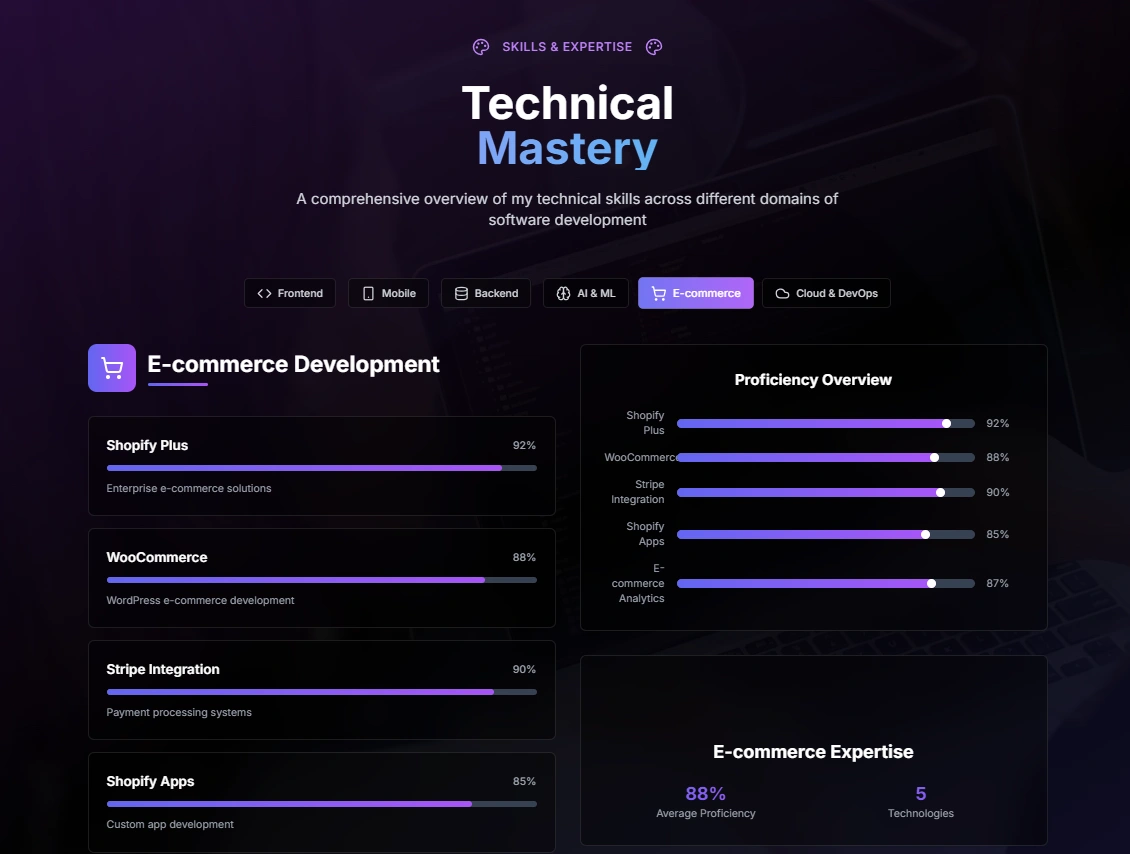Click the database icon on Backend tab

click(461, 293)
